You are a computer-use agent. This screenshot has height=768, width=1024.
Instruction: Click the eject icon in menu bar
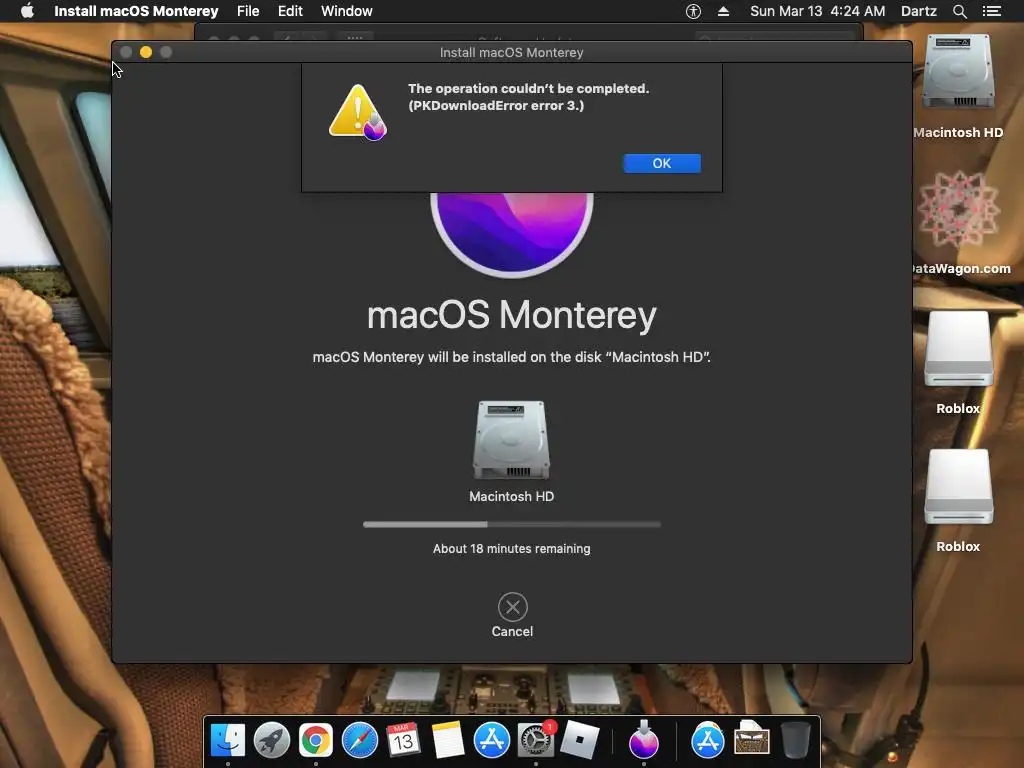point(723,11)
